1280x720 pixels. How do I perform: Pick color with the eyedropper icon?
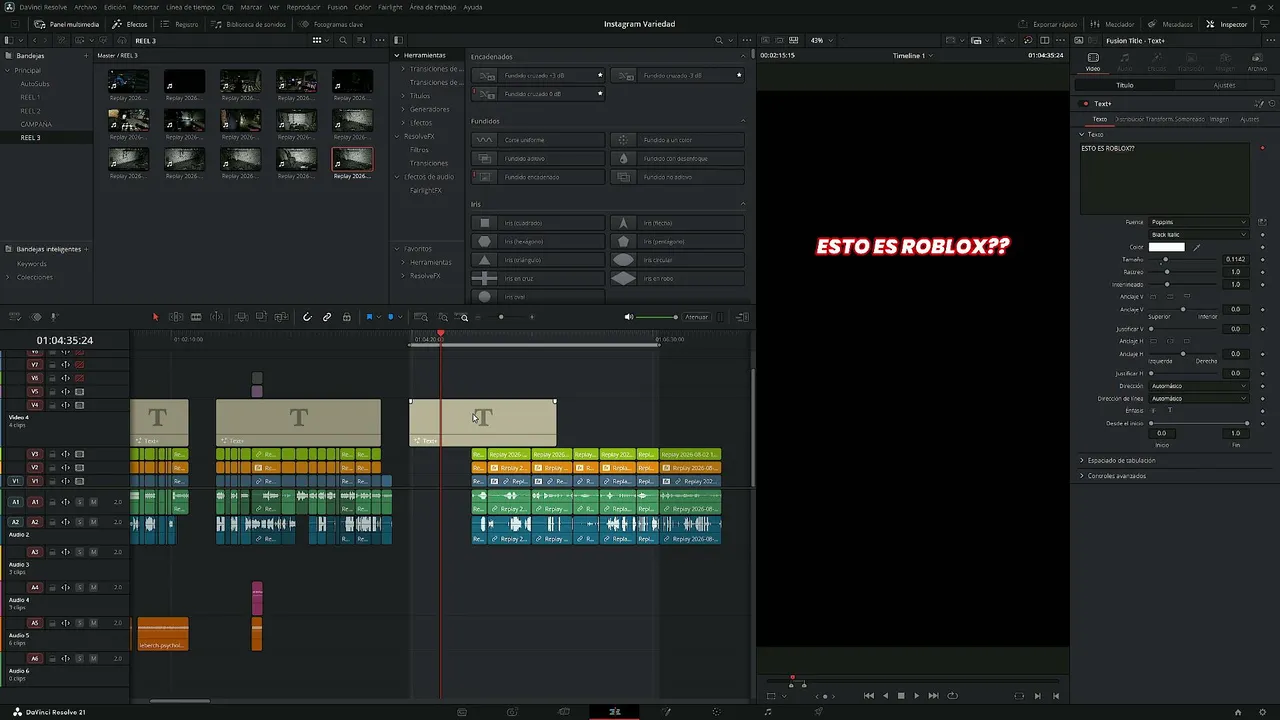point(1197,247)
